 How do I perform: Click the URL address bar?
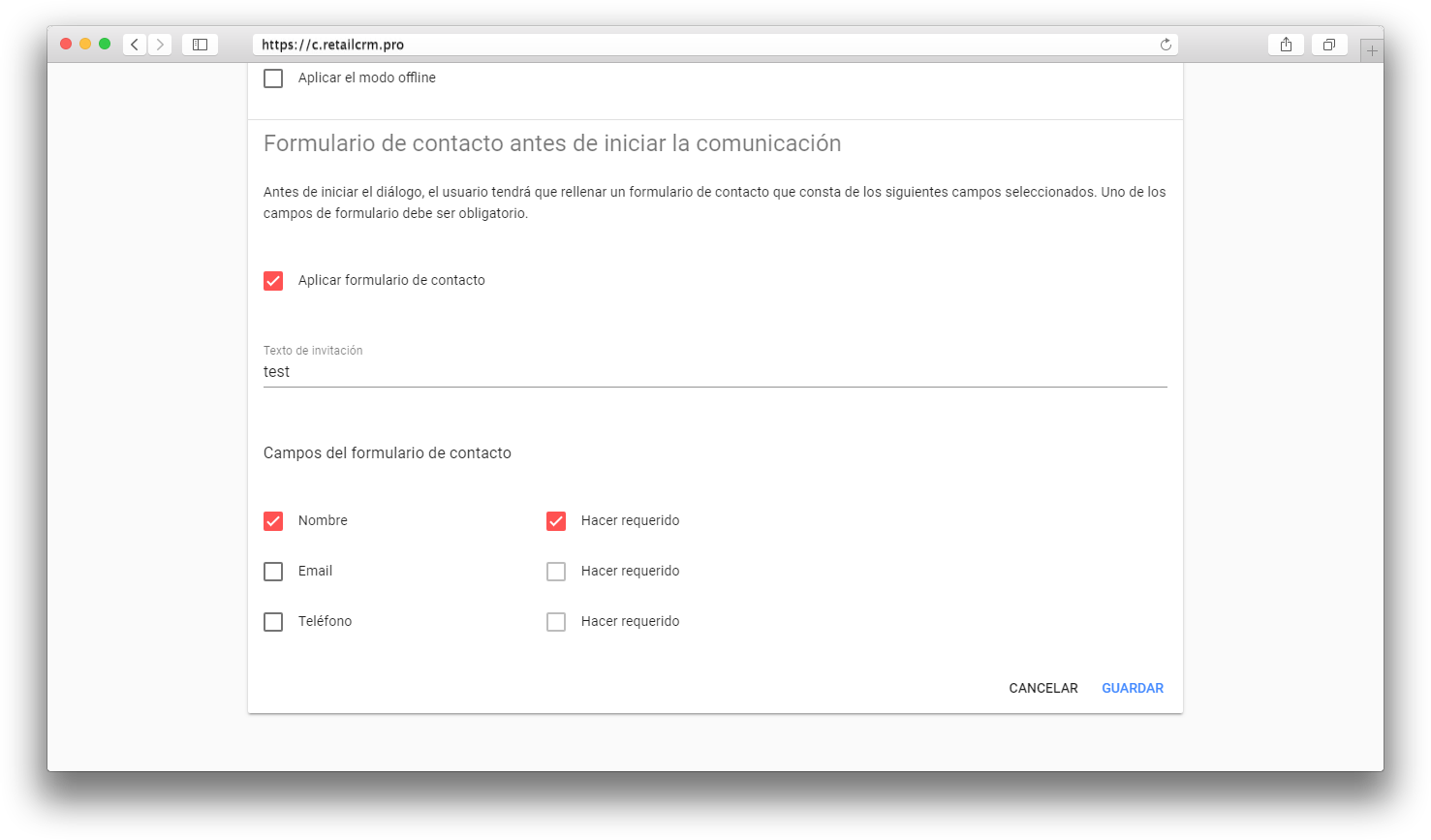(x=715, y=45)
